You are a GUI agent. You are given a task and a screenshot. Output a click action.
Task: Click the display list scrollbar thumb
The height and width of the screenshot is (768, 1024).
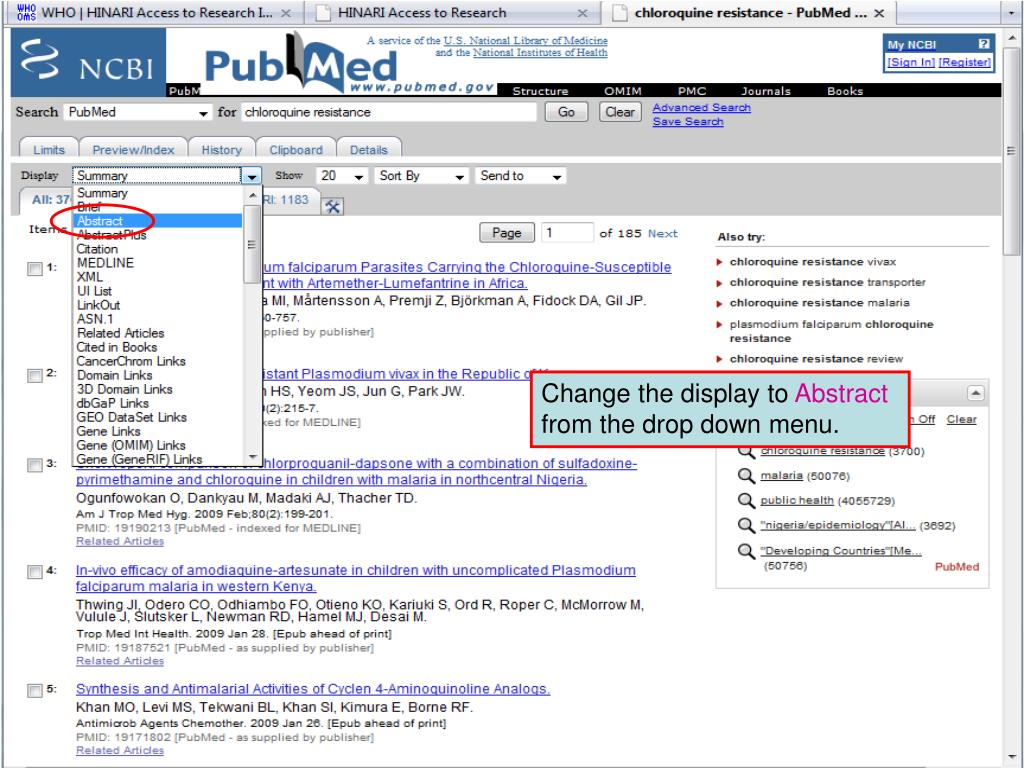click(252, 245)
